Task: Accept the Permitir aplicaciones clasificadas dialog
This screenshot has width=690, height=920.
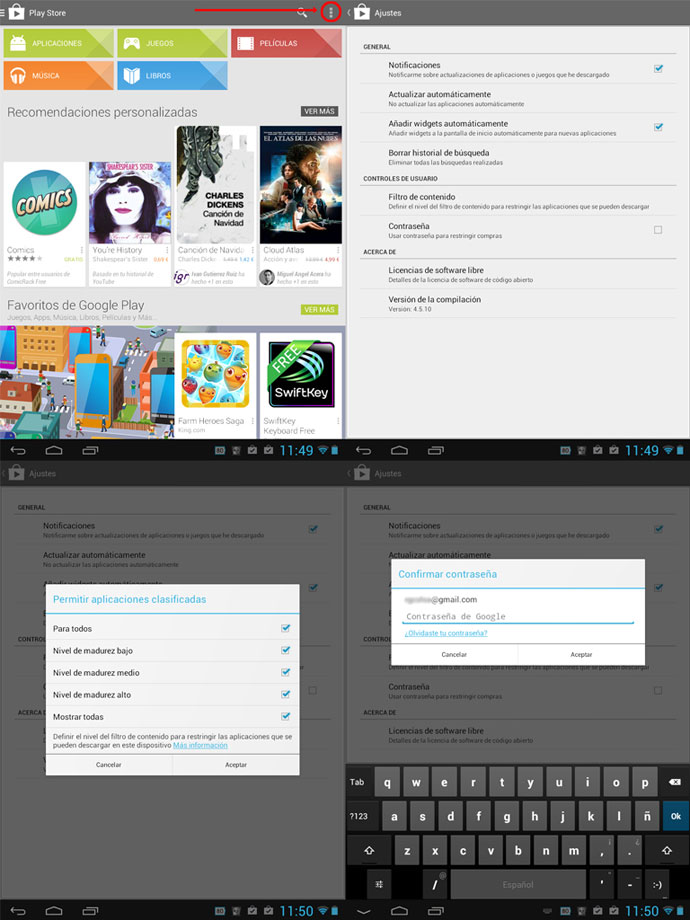Action: coord(236,765)
